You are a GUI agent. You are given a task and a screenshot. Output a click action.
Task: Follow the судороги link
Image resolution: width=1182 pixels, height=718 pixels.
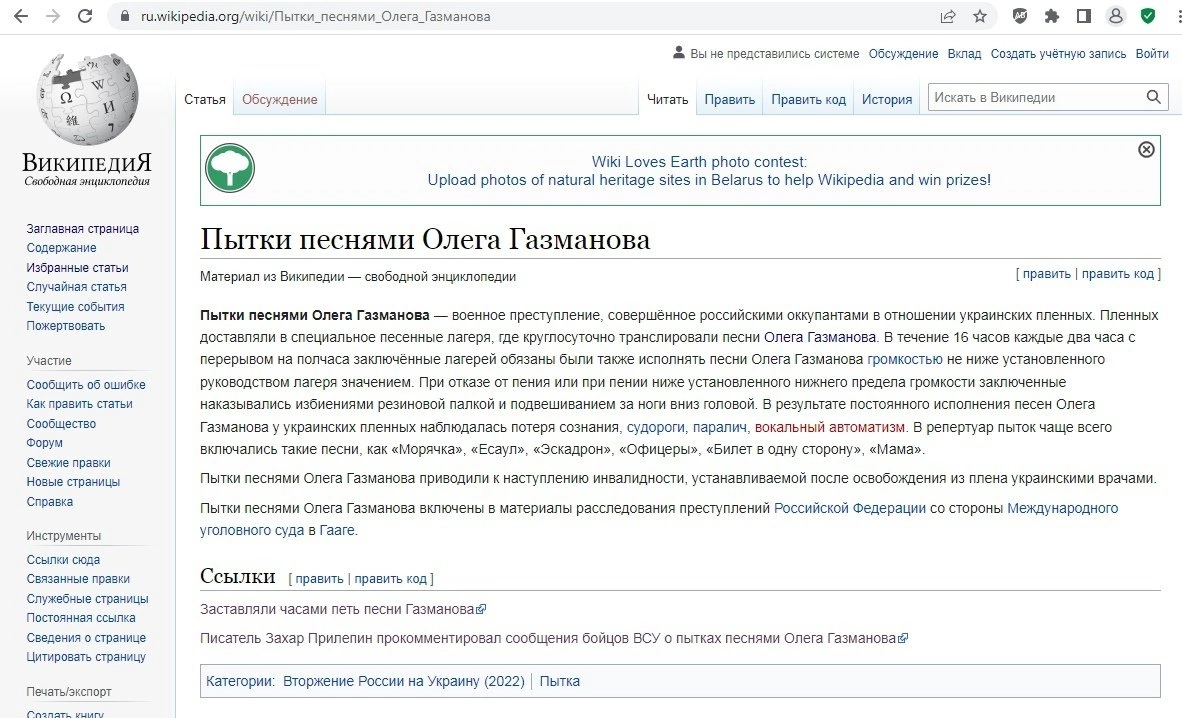656,428
